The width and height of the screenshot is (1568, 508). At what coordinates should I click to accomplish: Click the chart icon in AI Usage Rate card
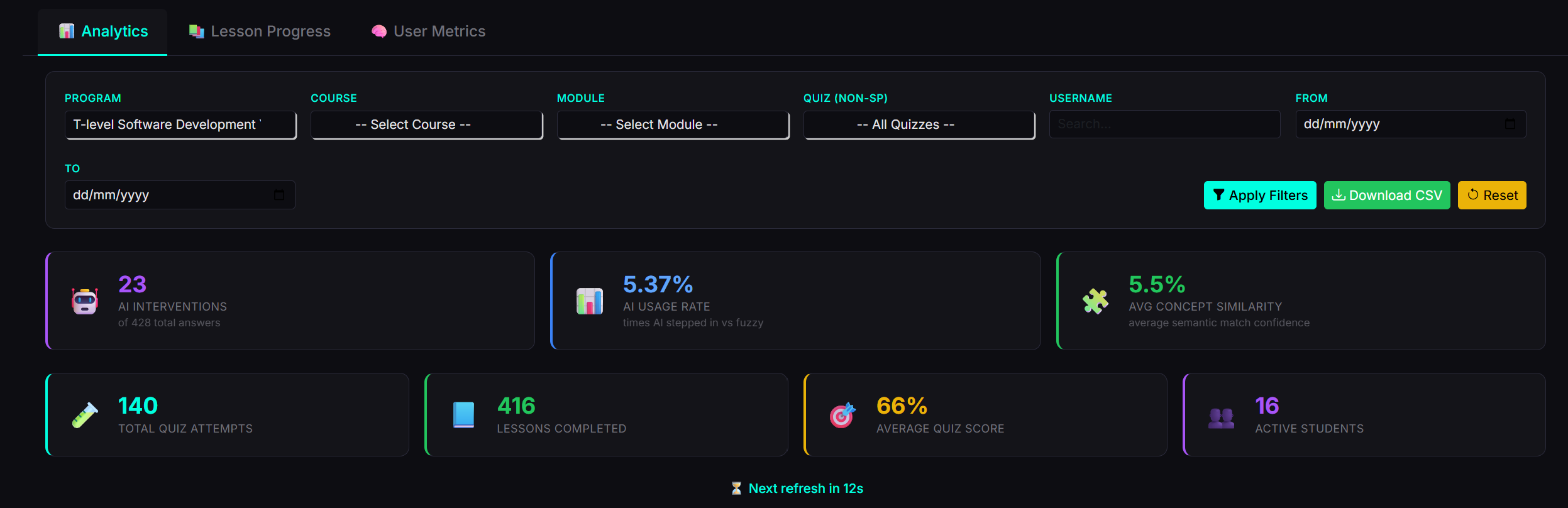tap(590, 301)
